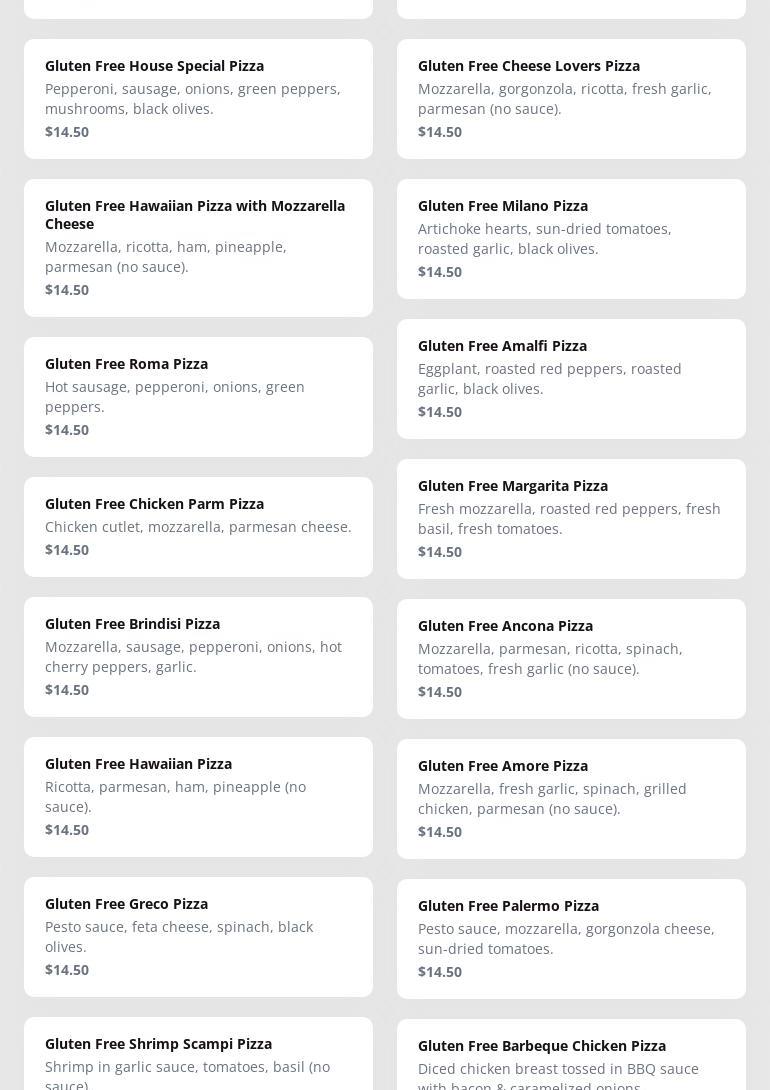Pick the Gluten Free Margarita Pizza

tap(571, 518)
